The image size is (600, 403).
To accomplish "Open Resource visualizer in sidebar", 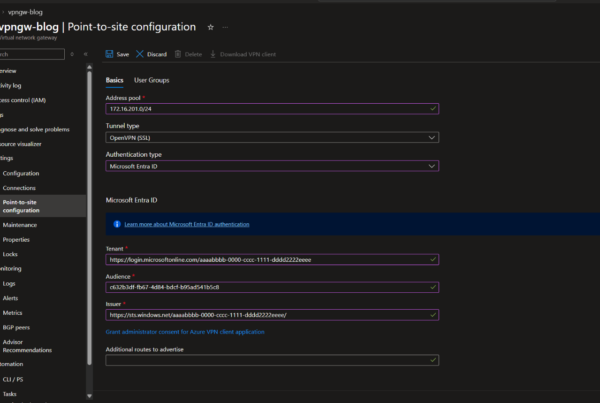I will (21, 144).
